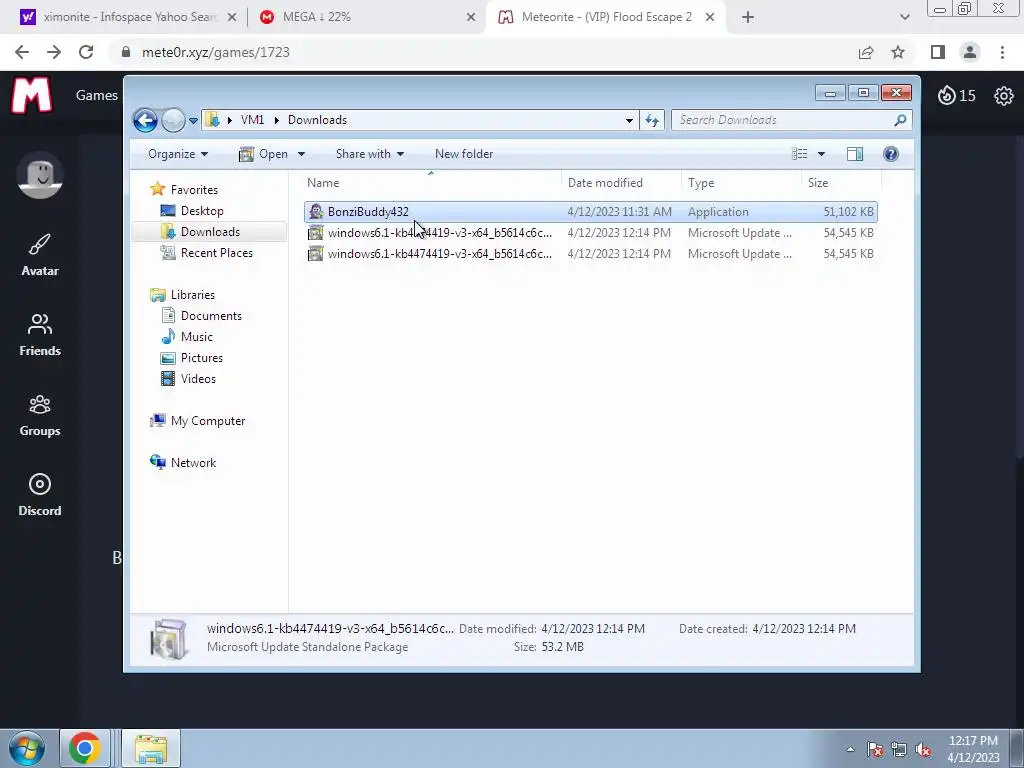The width and height of the screenshot is (1024, 768).
Task: Toggle Chrome side panel
Action: coord(938,52)
